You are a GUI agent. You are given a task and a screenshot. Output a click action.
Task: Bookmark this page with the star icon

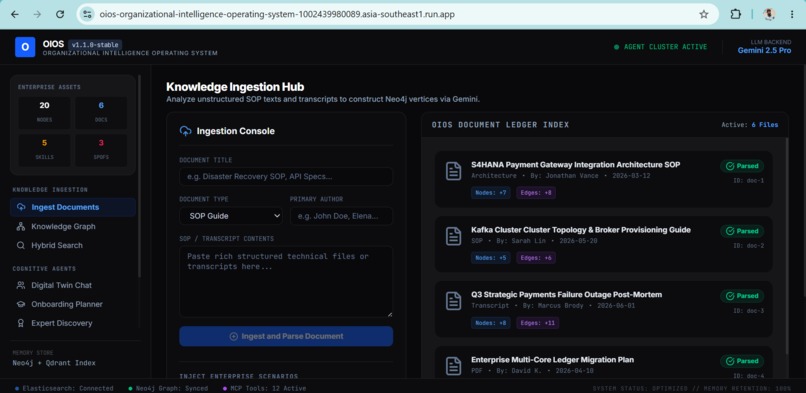pyautogui.click(x=704, y=14)
